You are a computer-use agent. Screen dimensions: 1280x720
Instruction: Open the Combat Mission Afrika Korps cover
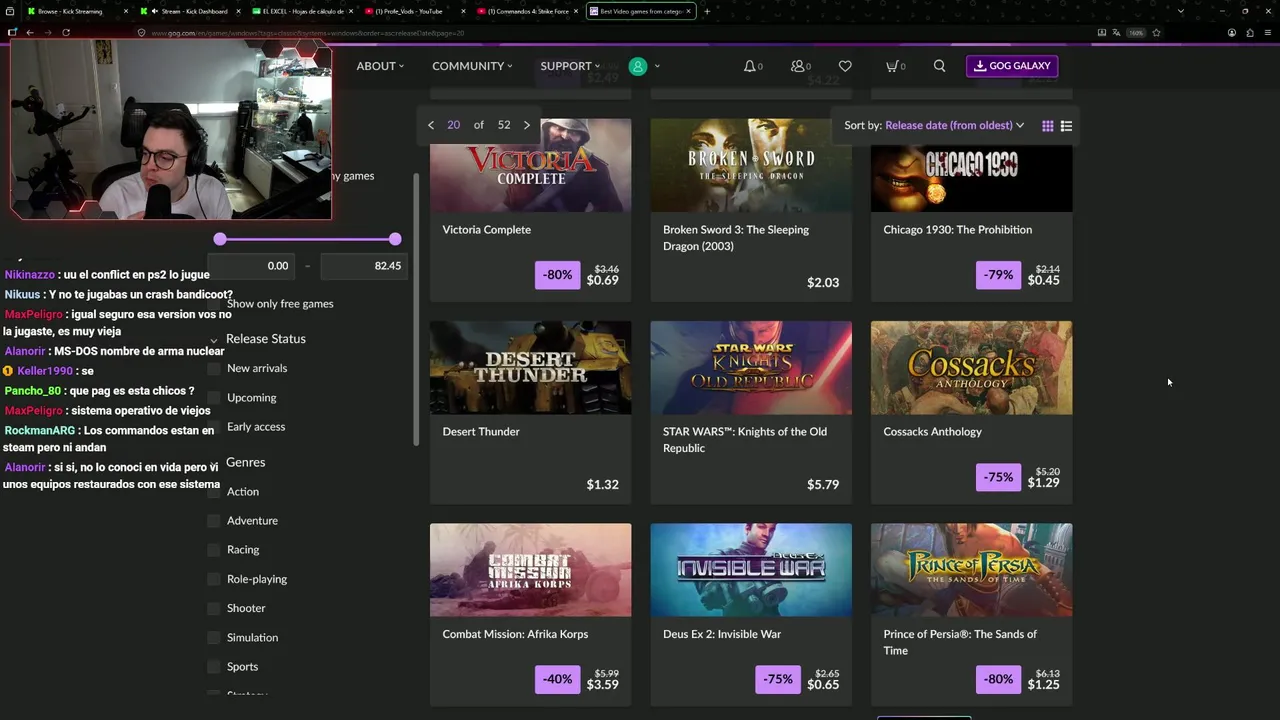click(530, 570)
